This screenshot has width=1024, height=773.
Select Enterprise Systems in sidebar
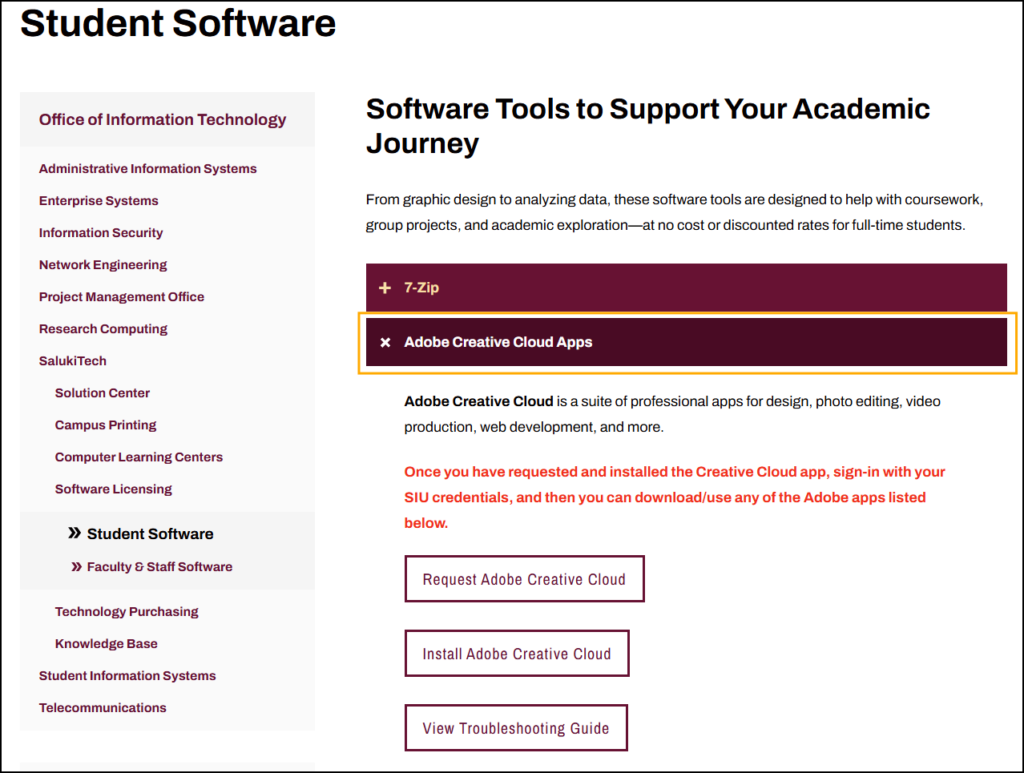point(98,201)
